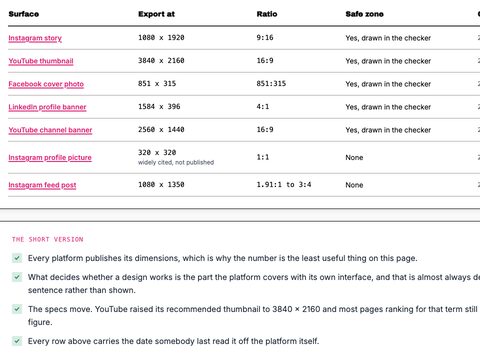Select the 1584 x 396 export size
Image resolution: width=480 pixels, height=360 pixels.
point(159,107)
